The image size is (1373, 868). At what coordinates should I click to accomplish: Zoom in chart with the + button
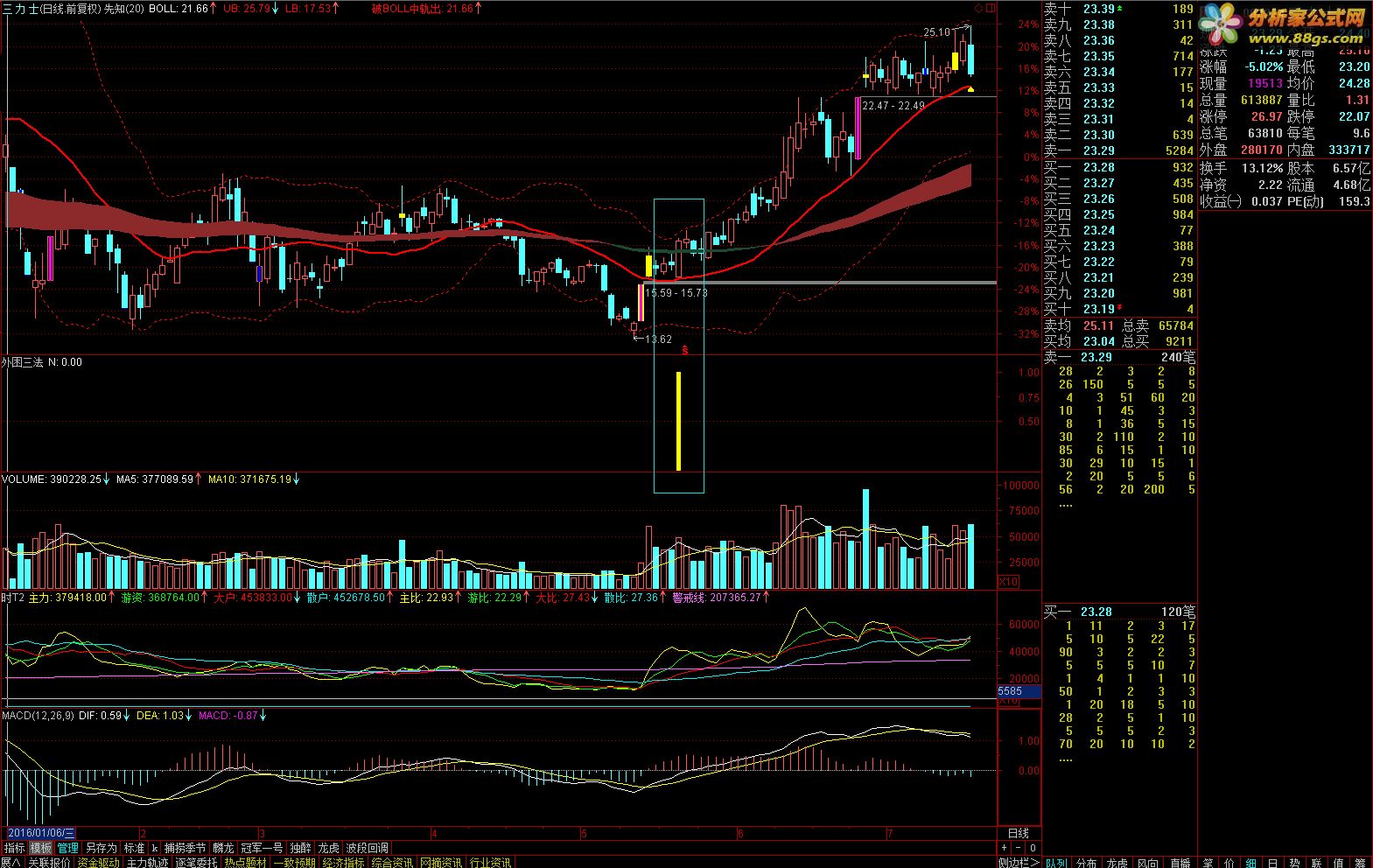[1004, 848]
